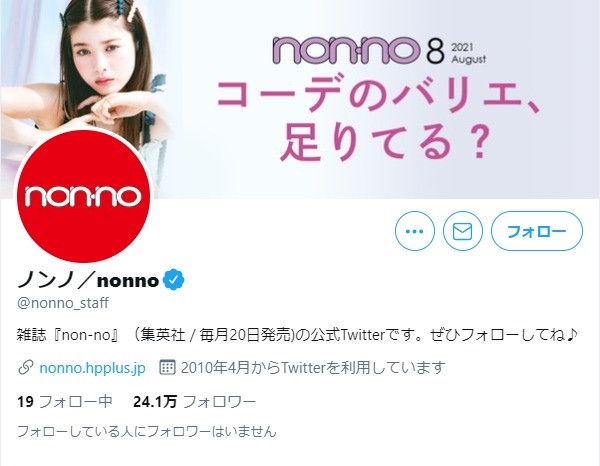View the 24.1万 フォロワー followers list
The height and width of the screenshot is (466, 600).
(194, 402)
